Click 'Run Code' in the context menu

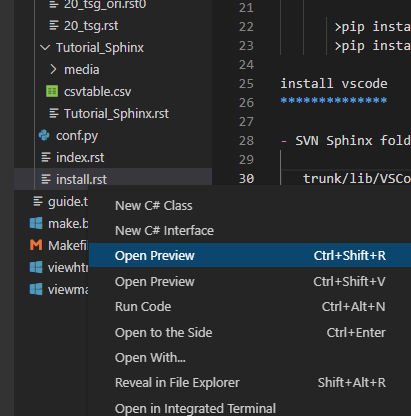tap(250, 307)
